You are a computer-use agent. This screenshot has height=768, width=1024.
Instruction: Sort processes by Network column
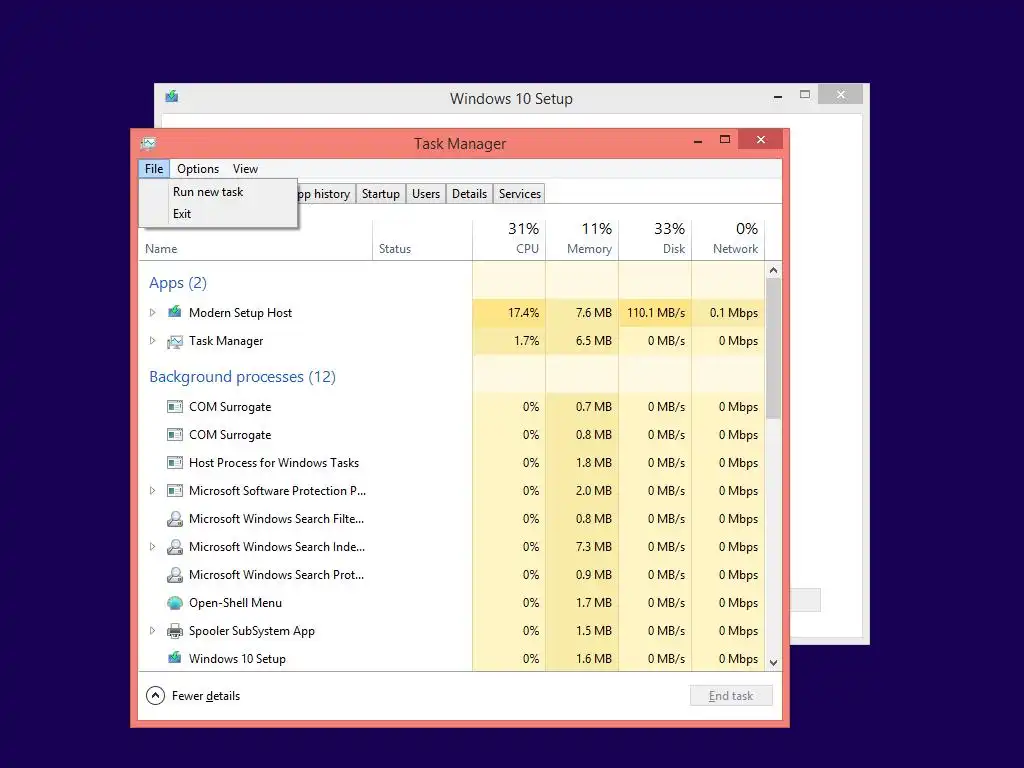tap(728, 240)
